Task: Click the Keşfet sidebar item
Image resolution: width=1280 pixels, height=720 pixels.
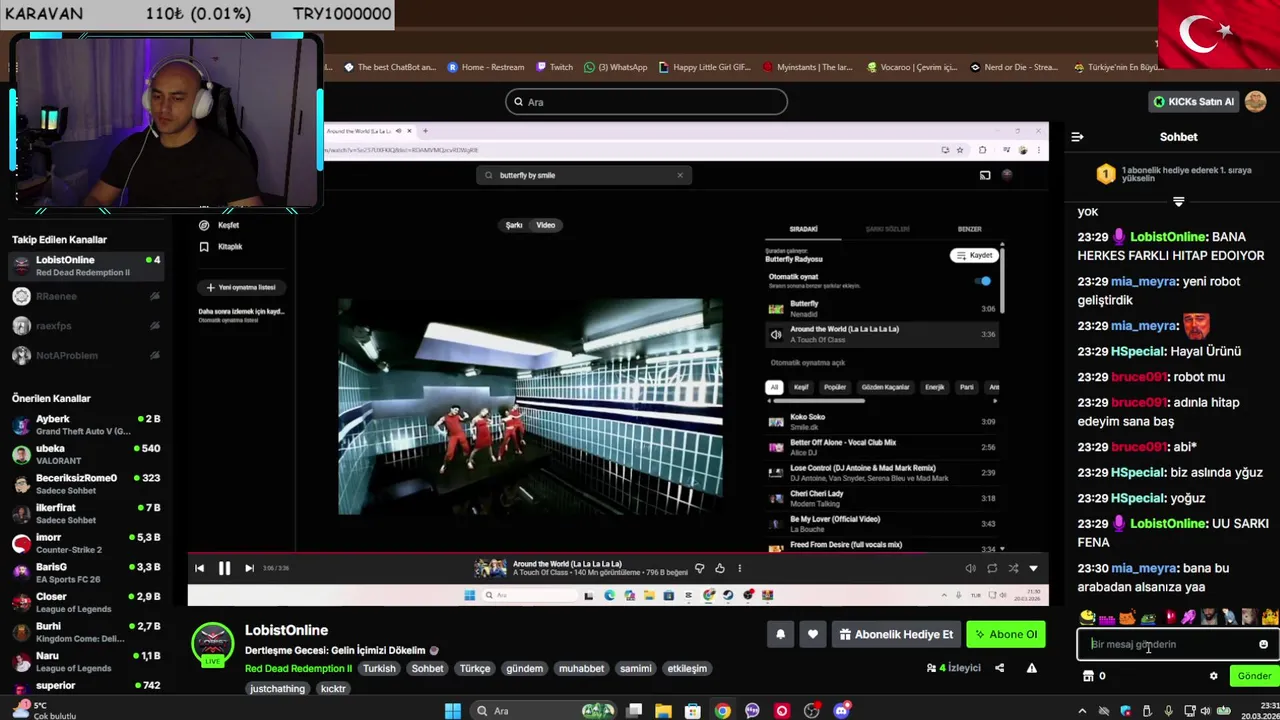Action: click(220, 225)
